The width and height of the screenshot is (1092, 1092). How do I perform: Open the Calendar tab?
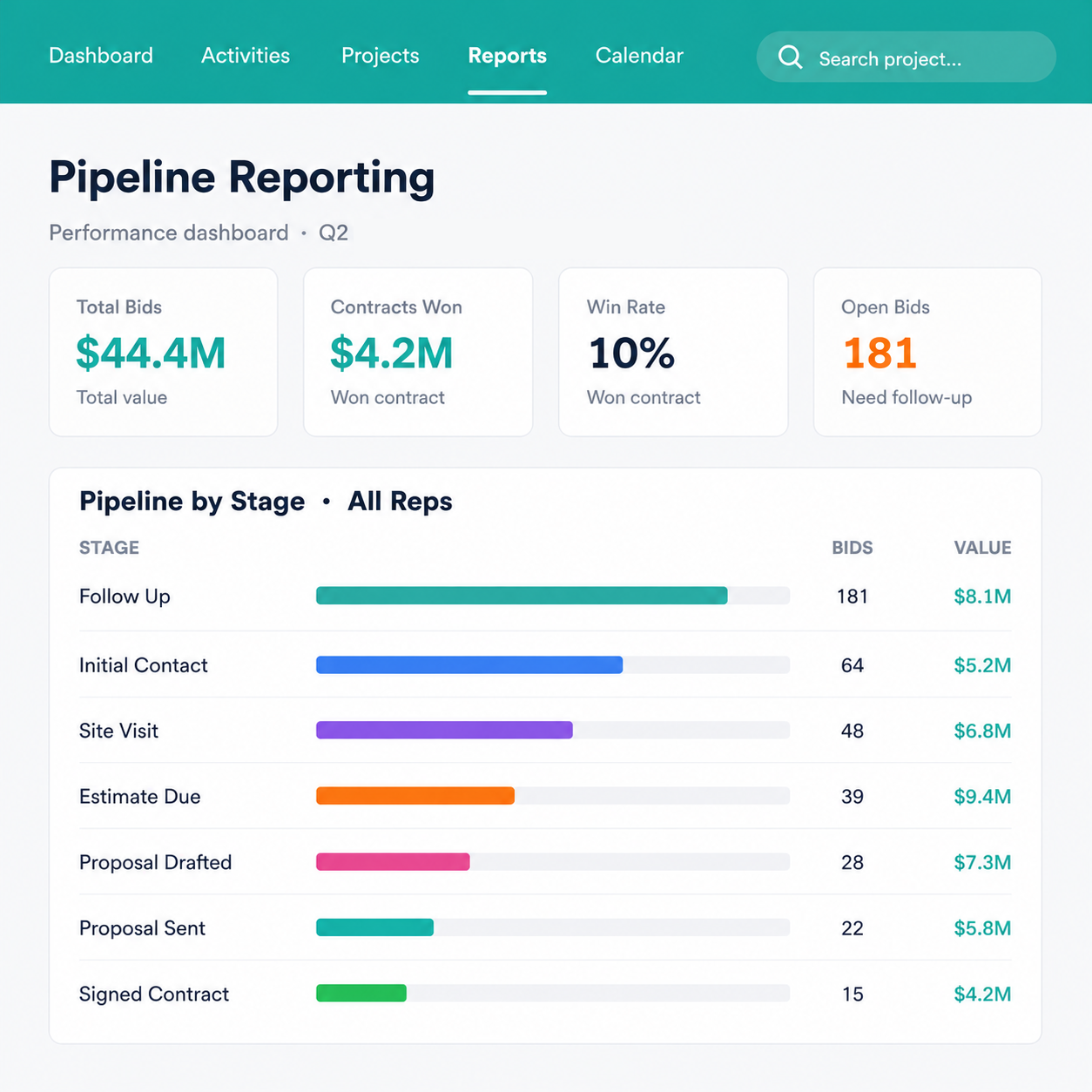(x=639, y=56)
